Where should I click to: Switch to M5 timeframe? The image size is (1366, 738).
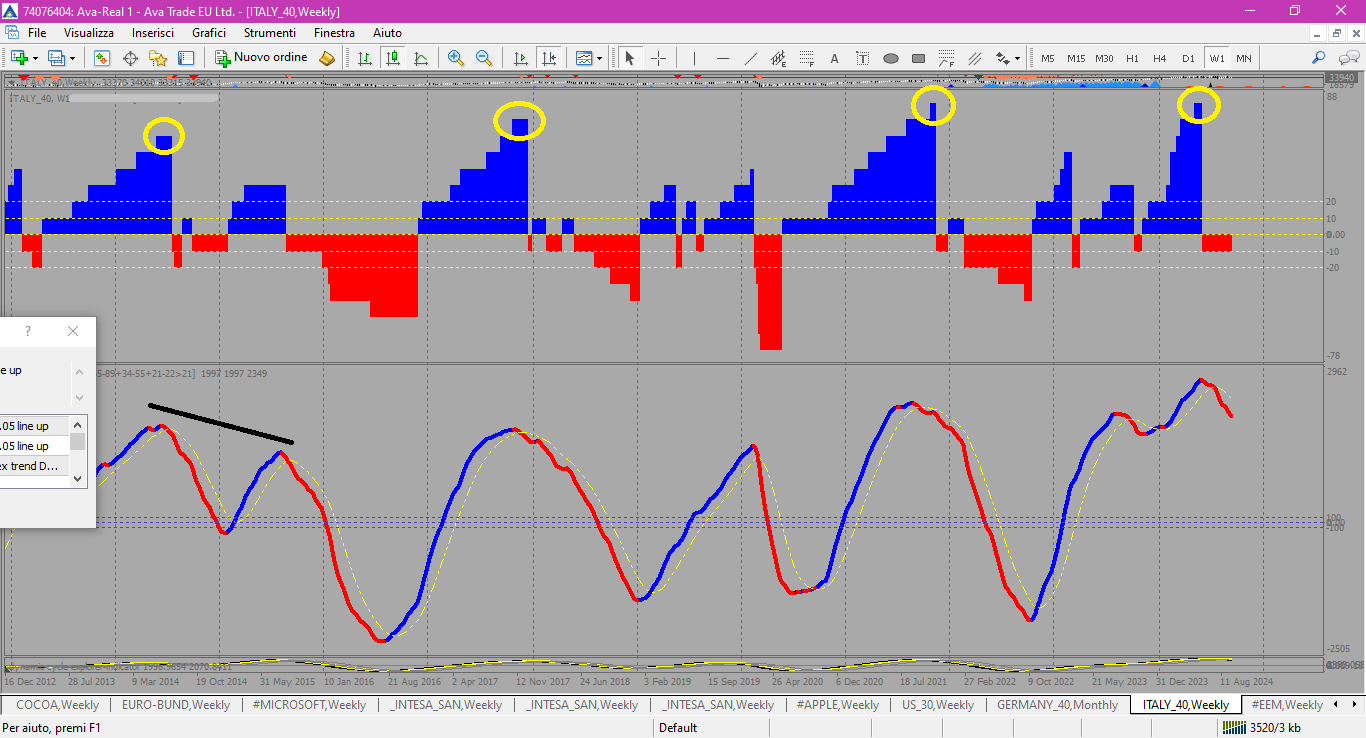pyautogui.click(x=1047, y=58)
